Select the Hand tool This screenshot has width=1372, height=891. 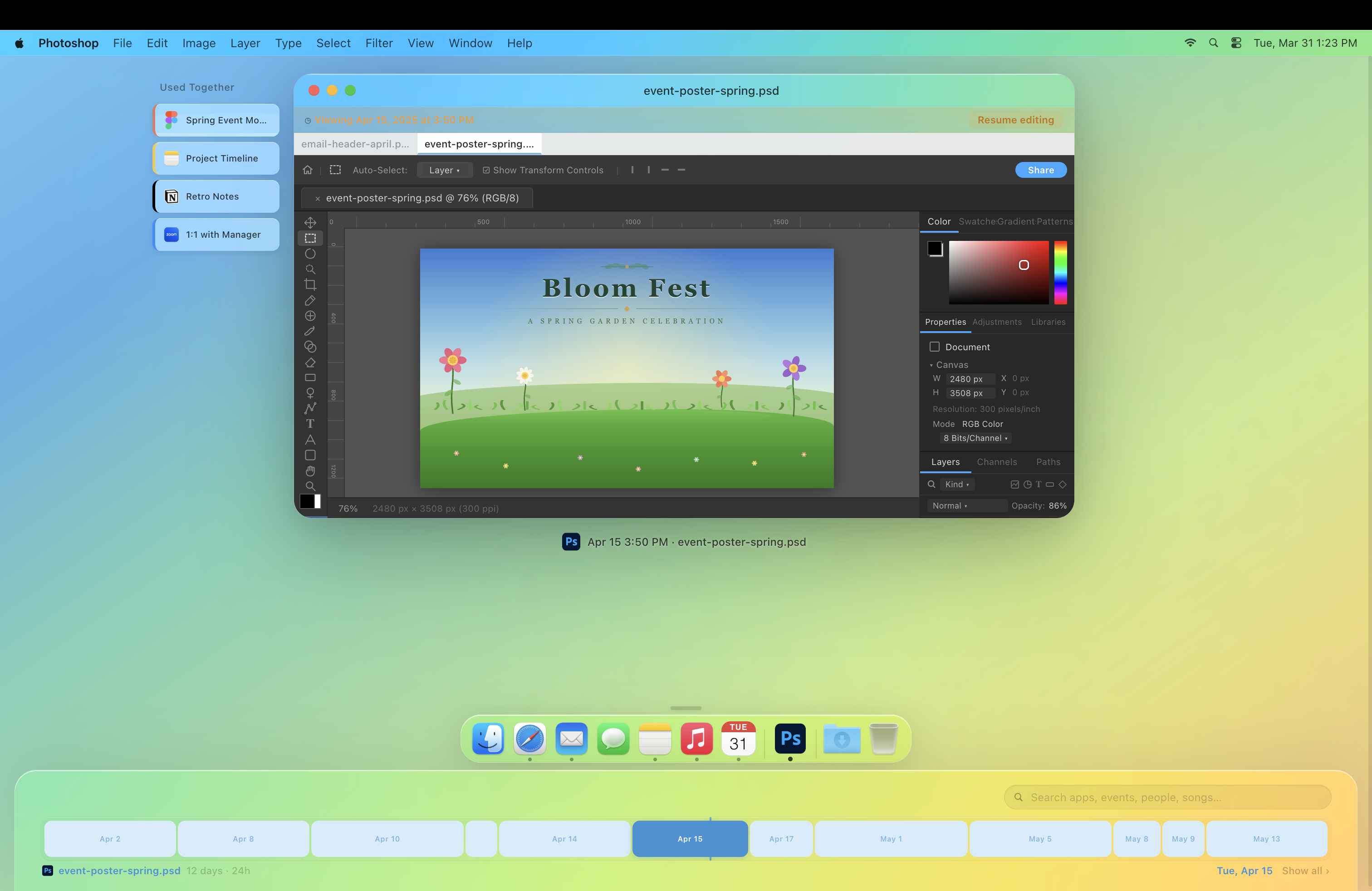point(310,470)
